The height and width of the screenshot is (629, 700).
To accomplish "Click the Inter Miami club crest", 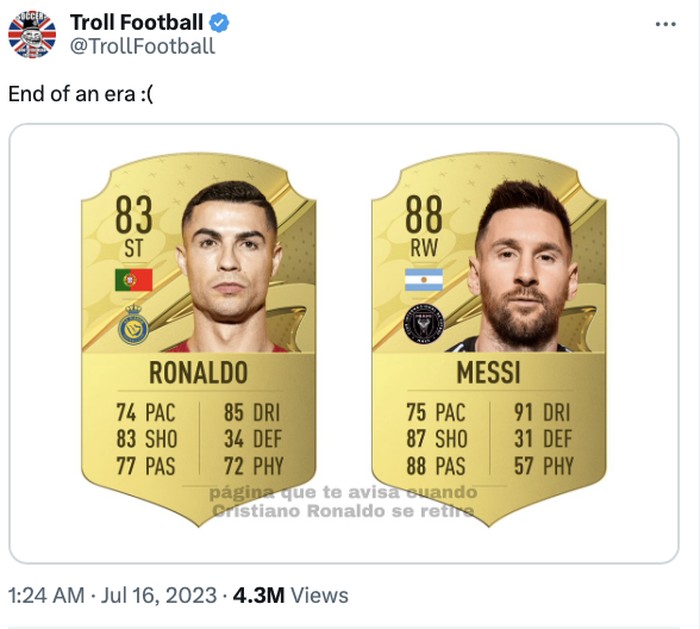I will coord(423,323).
